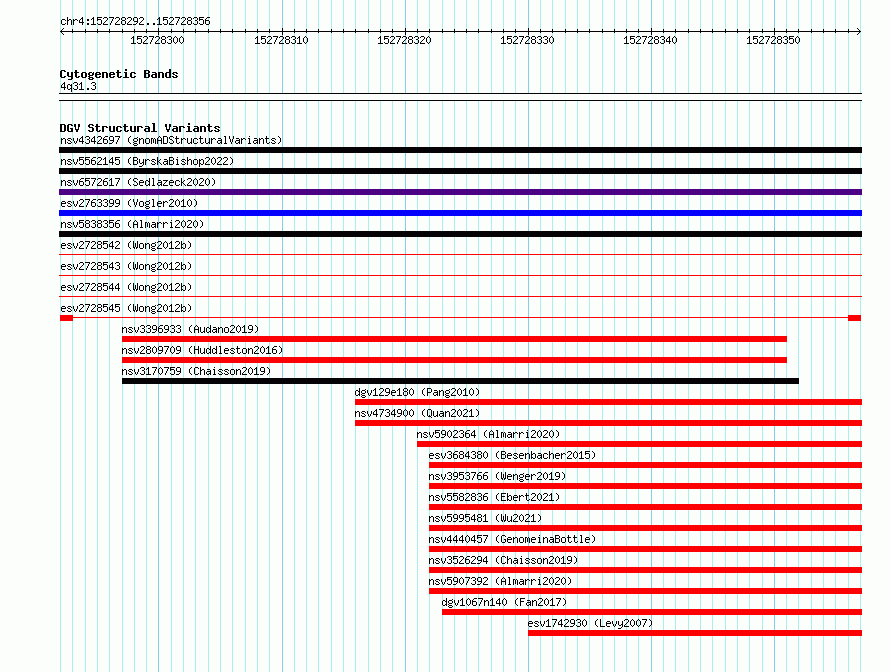Viewport: 890px width, 672px height.
Task: Click the right red end block of esv2728545
Action: (x=855, y=318)
